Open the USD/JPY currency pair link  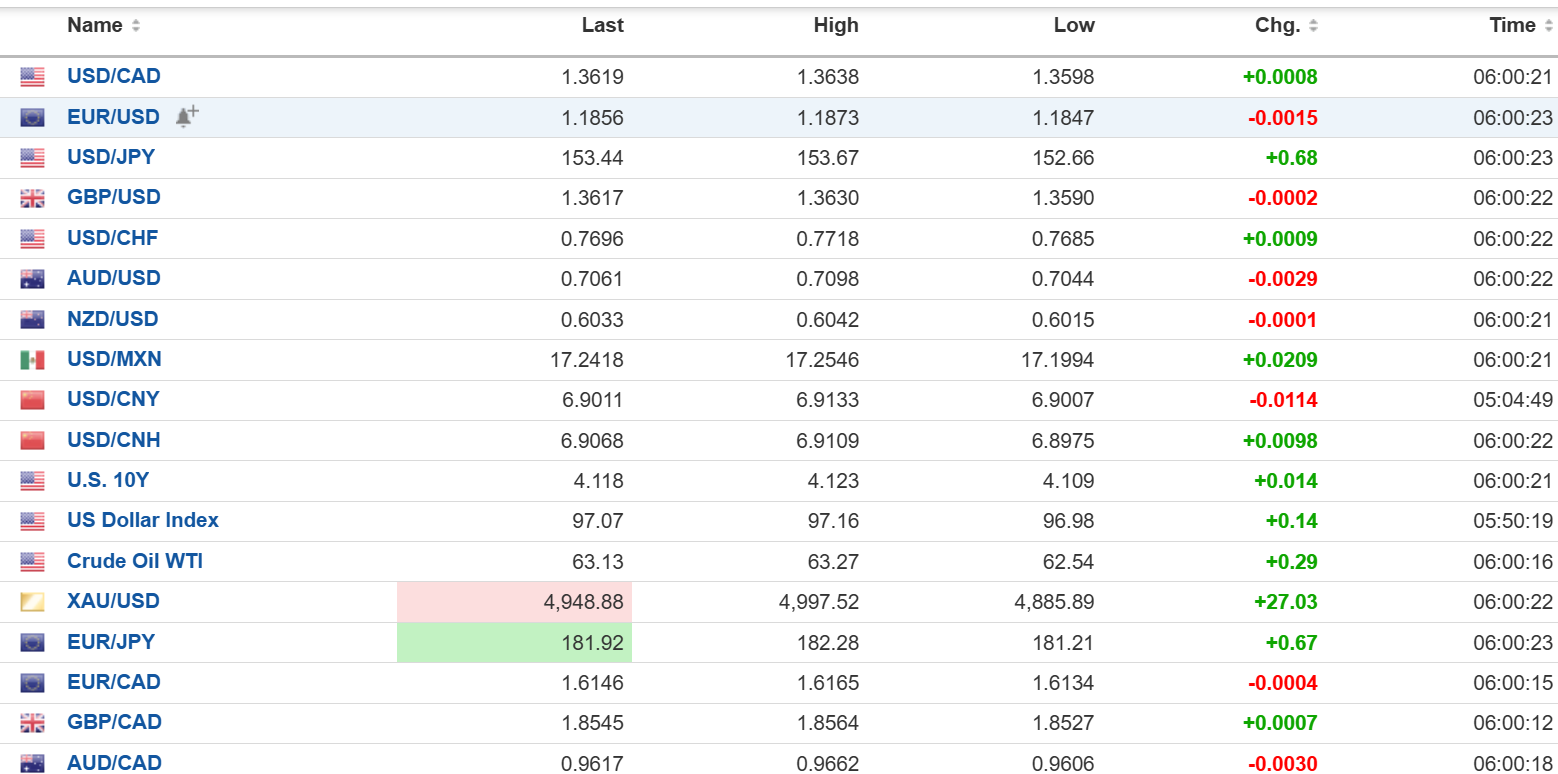pos(111,157)
